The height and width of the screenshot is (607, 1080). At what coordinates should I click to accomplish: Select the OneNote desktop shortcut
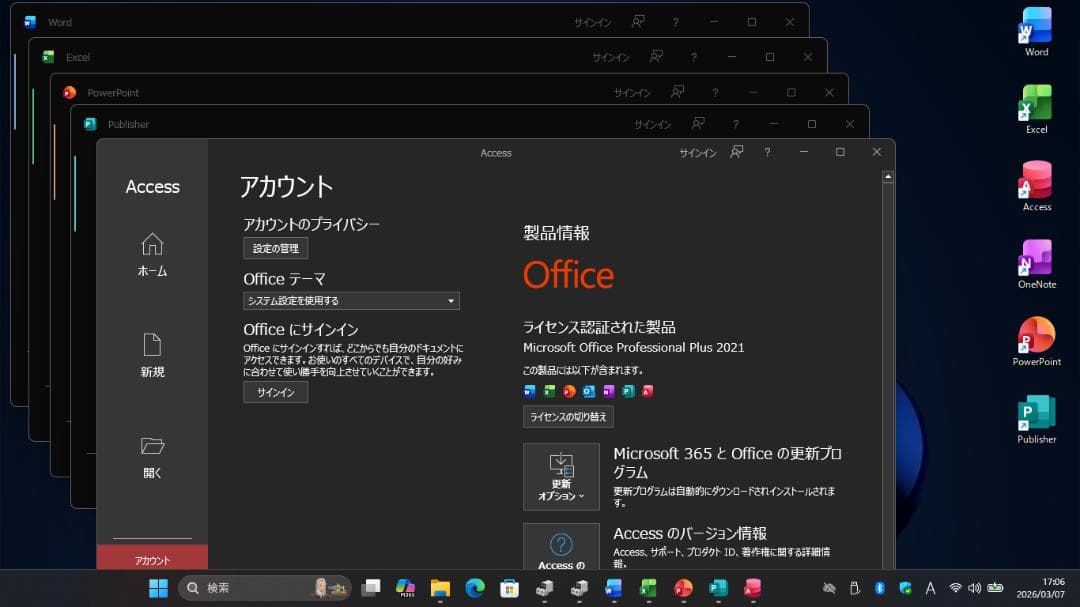1036,265
